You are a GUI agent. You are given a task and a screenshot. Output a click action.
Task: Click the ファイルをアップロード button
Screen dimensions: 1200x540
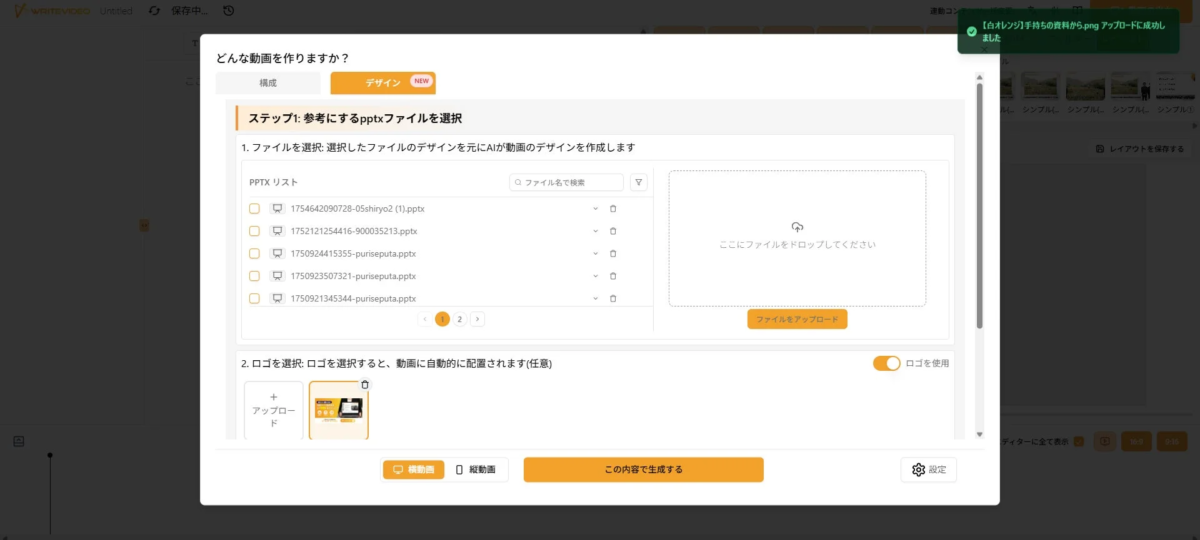[797, 319]
